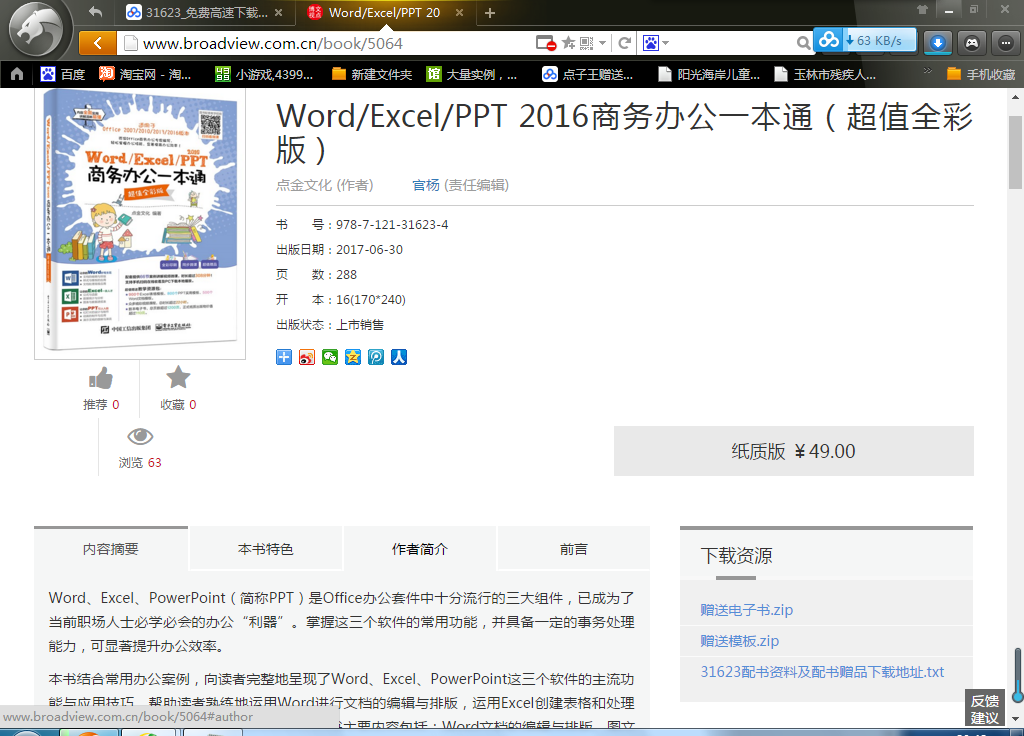Viewport: 1024px width, 736px height.
Task: Open the QR code icon in address bar
Action: coord(586,43)
